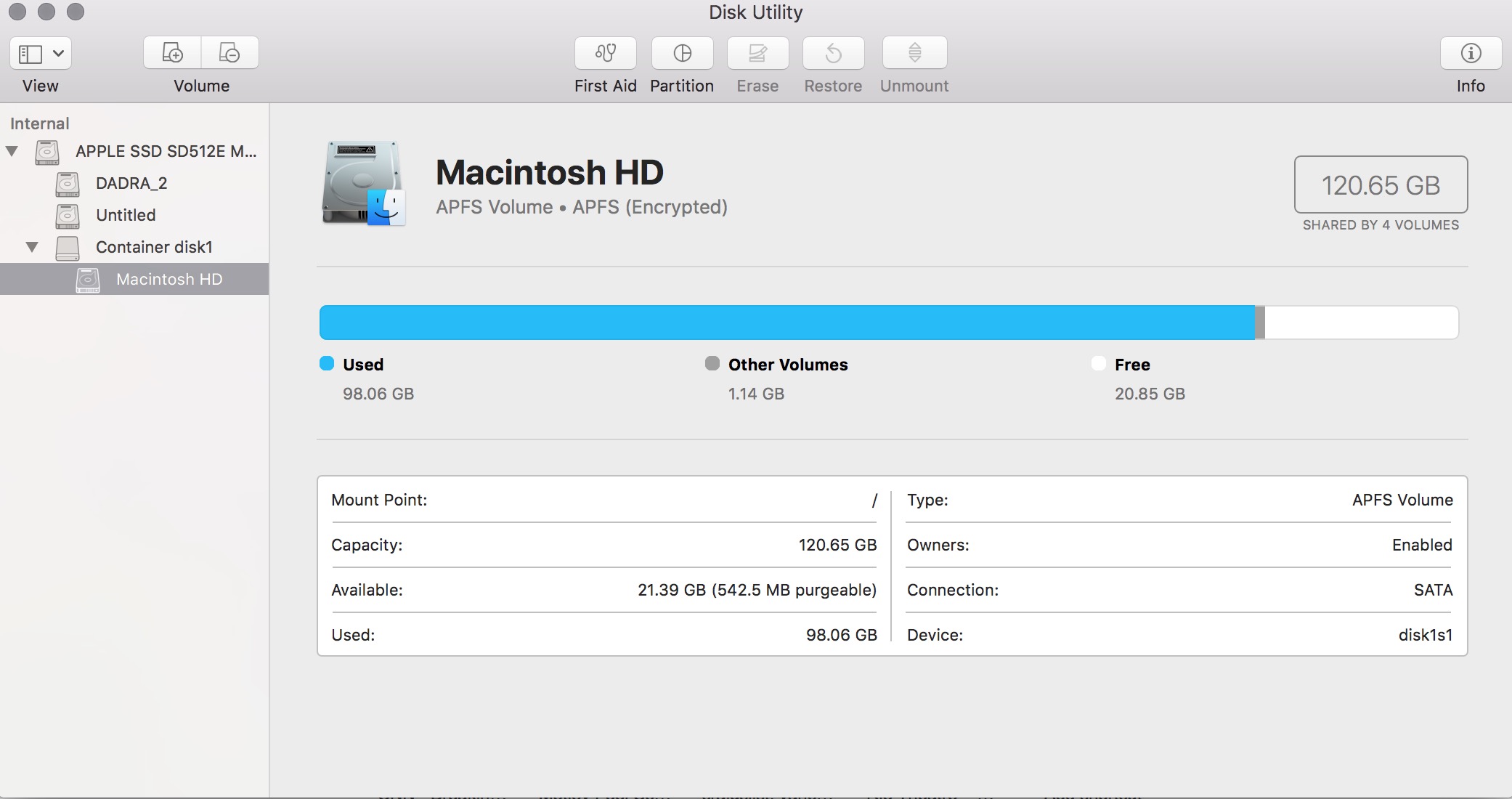Open the Info panel icon
The height and width of the screenshot is (799, 1512).
[1471, 53]
